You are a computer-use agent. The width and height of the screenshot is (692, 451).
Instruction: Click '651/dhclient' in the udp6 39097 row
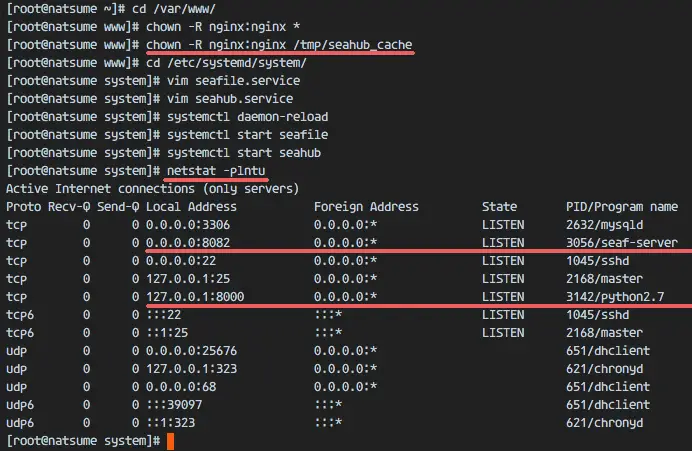608,405
